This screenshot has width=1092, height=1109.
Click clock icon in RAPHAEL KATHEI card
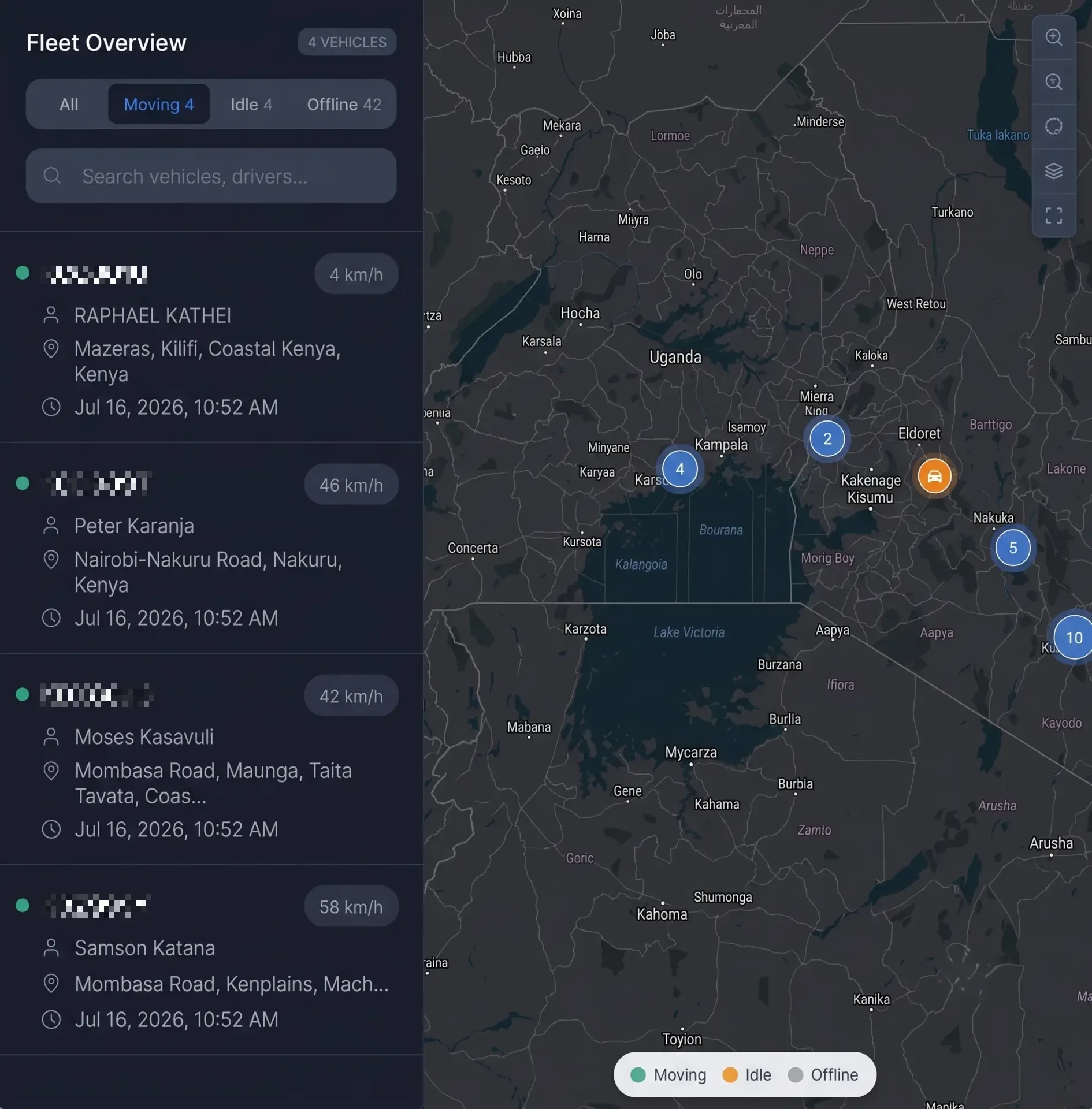tap(51, 407)
